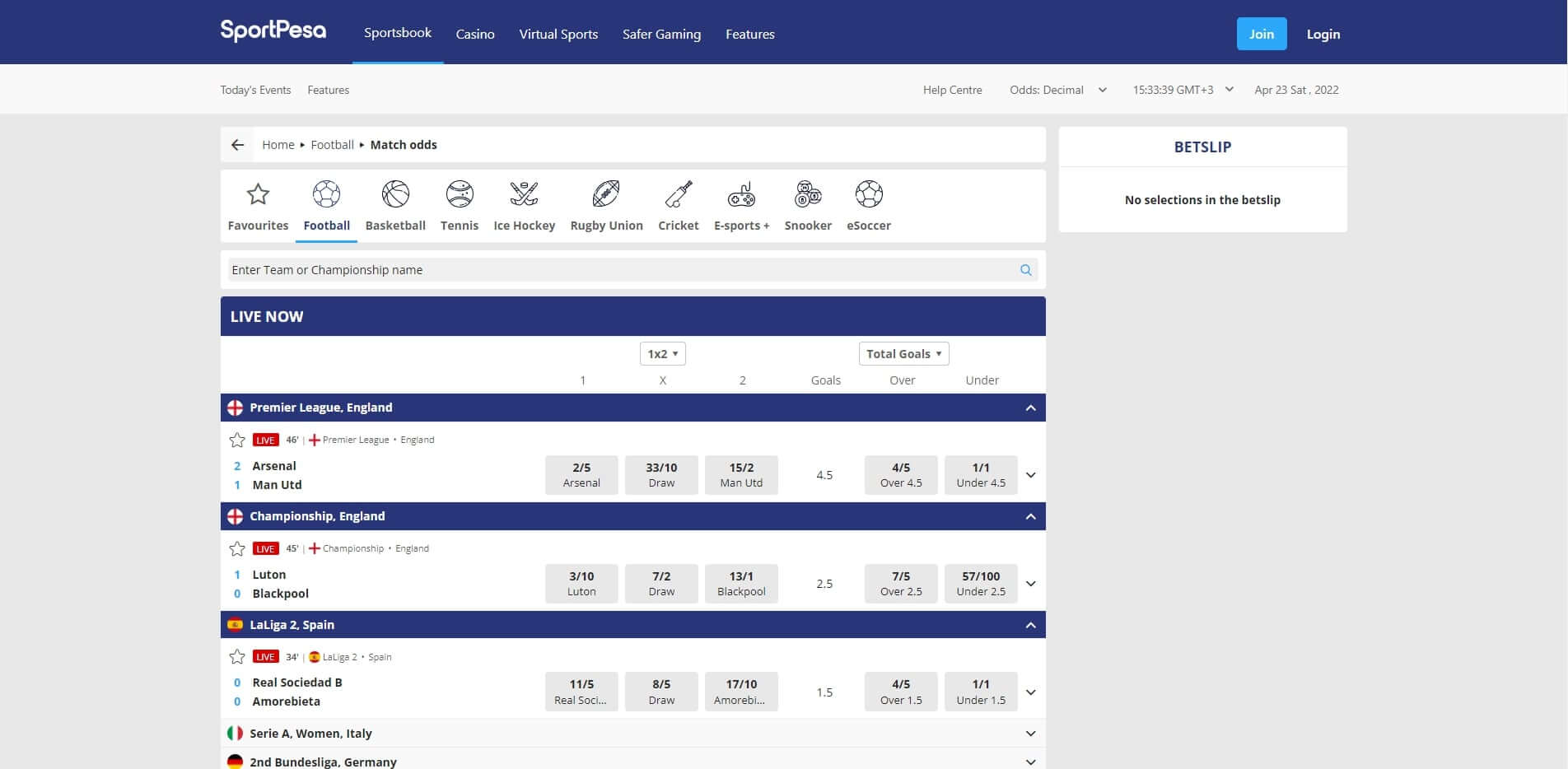Screen dimensions: 1568x769
Task: Expand the Serie A, Women, Italy section
Action: point(1030,734)
